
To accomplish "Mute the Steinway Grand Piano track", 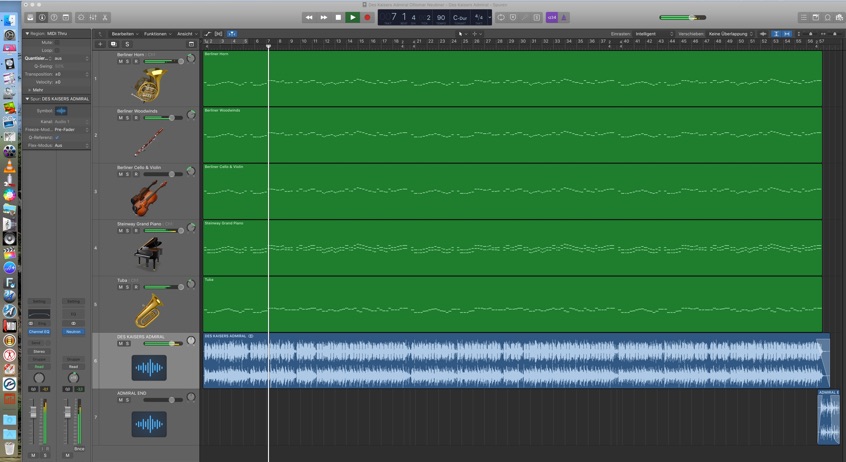I will point(120,230).
